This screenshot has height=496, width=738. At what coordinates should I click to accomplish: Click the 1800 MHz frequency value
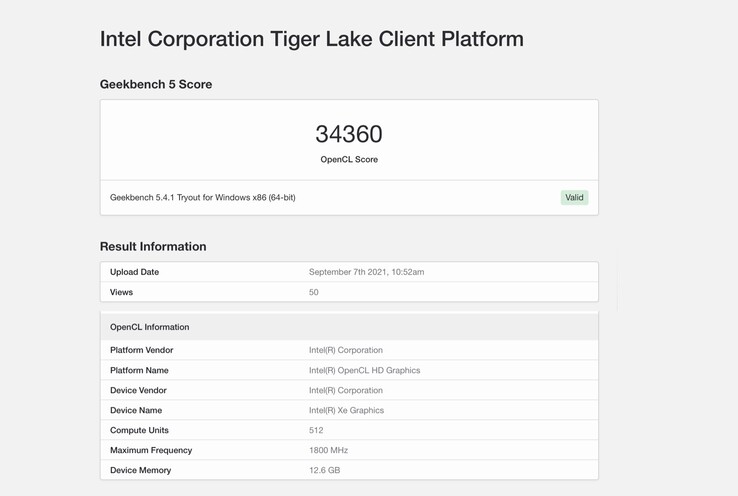pos(330,450)
